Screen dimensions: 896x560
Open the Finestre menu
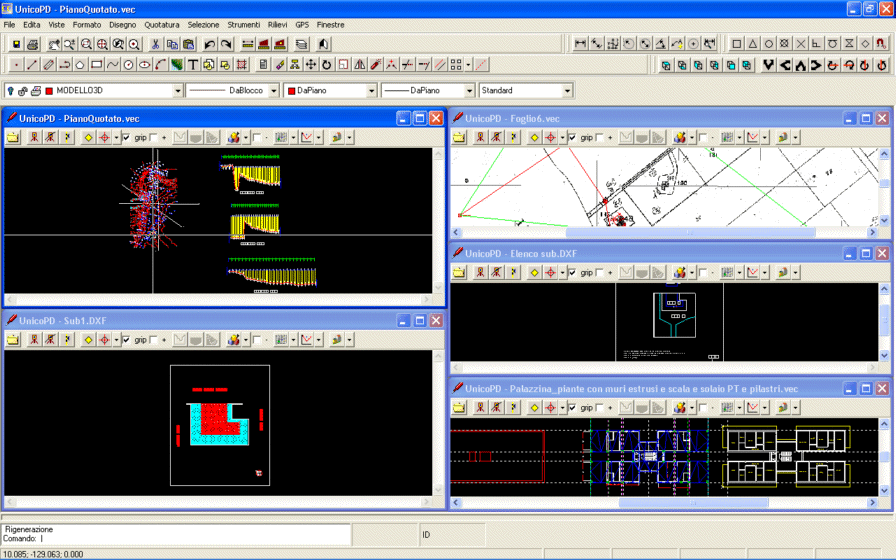330,25
